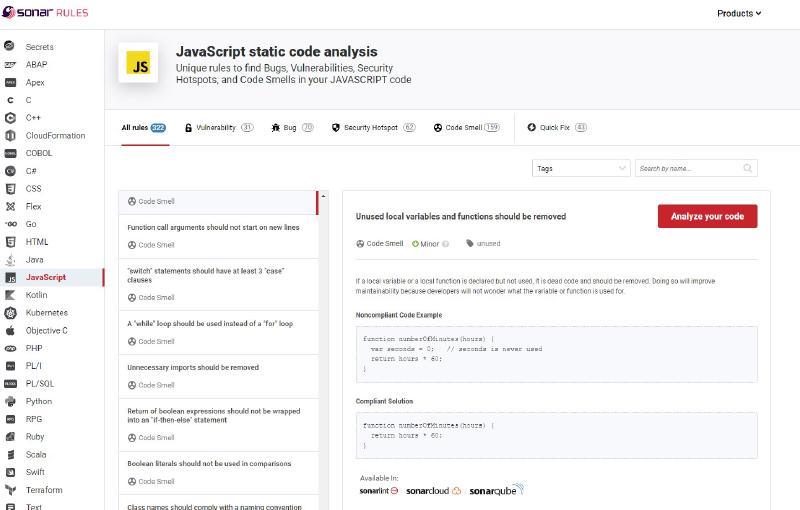The height and width of the screenshot is (510, 800).
Task: Open the SonarQube link
Action: [496, 491]
